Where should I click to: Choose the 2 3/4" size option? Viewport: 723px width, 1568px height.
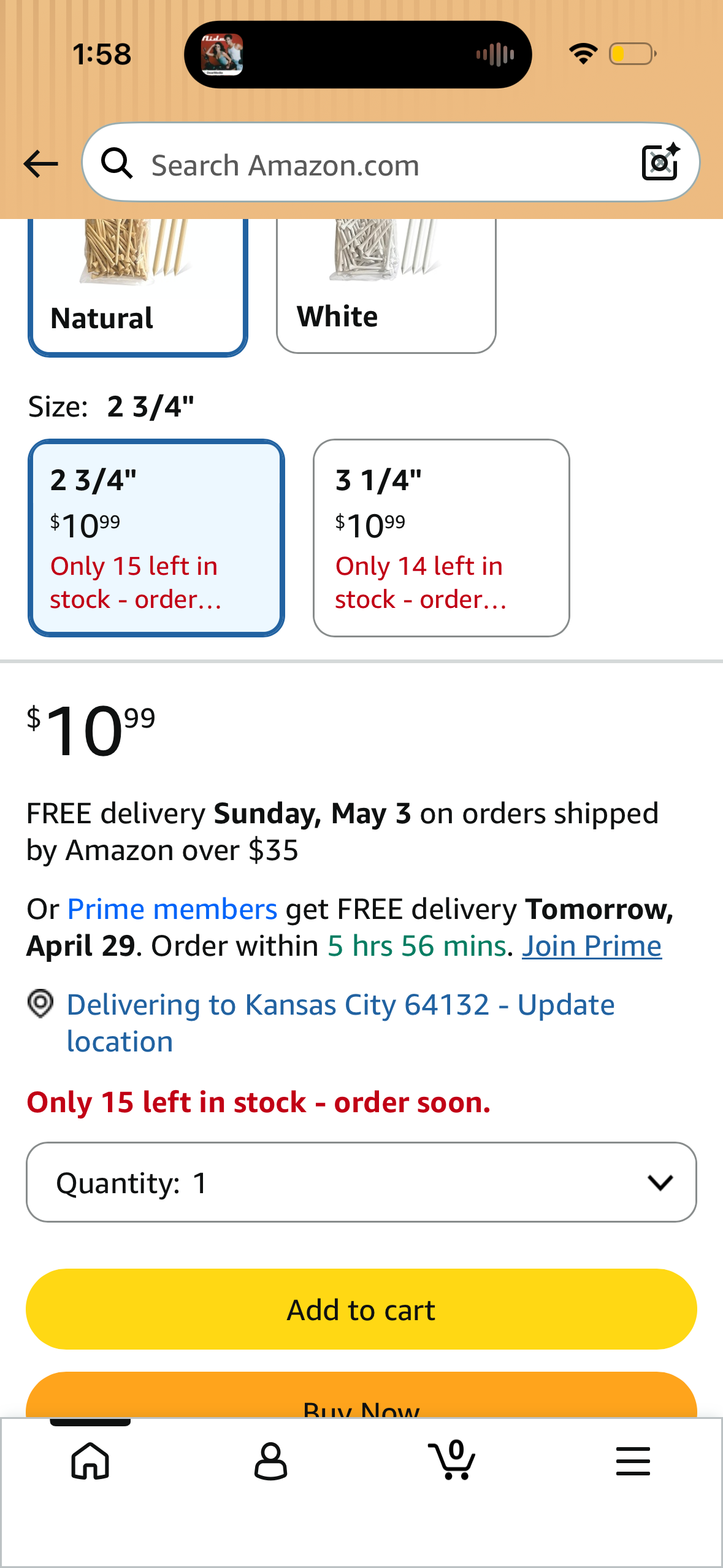(x=156, y=538)
